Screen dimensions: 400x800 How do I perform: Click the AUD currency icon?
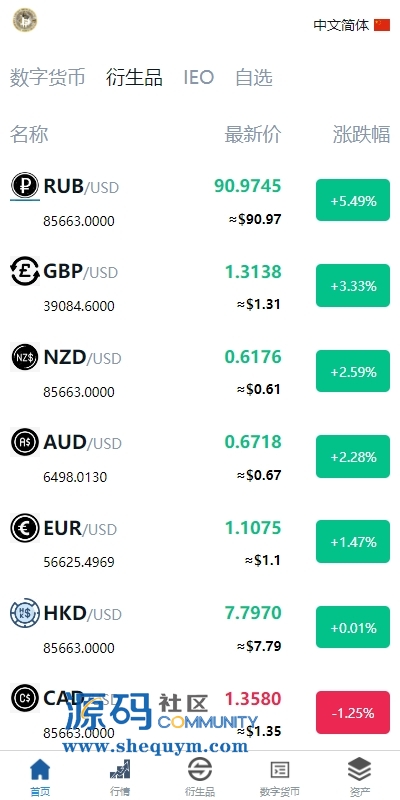24,442
